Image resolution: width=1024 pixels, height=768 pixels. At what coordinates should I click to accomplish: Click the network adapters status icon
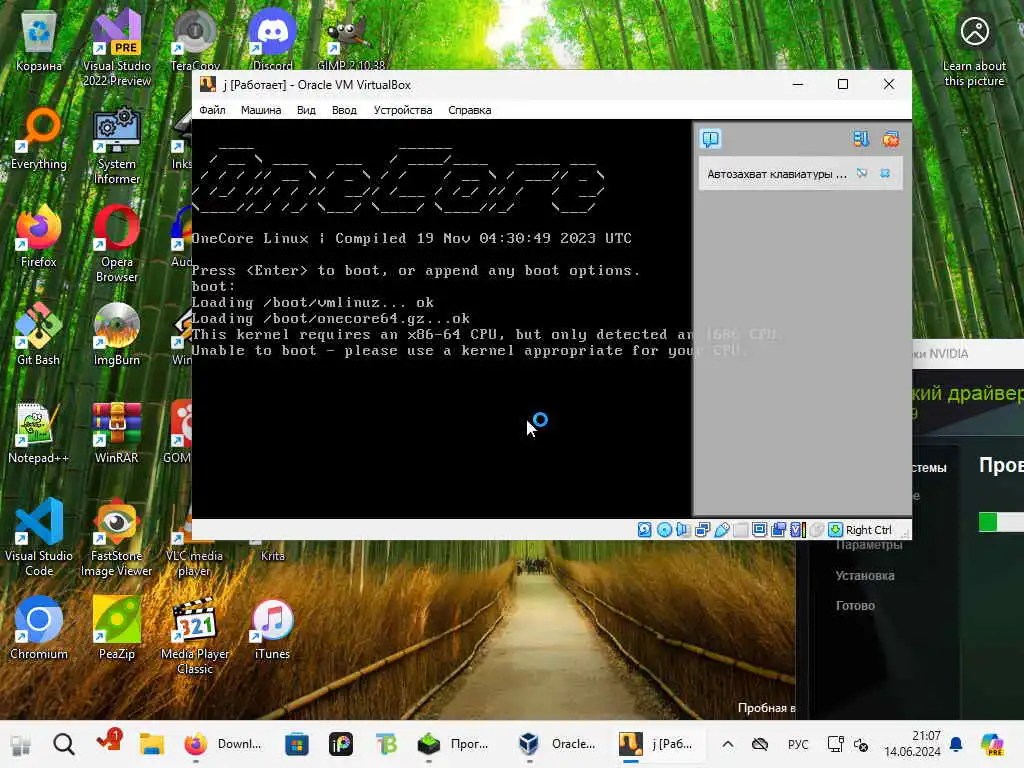702,530
